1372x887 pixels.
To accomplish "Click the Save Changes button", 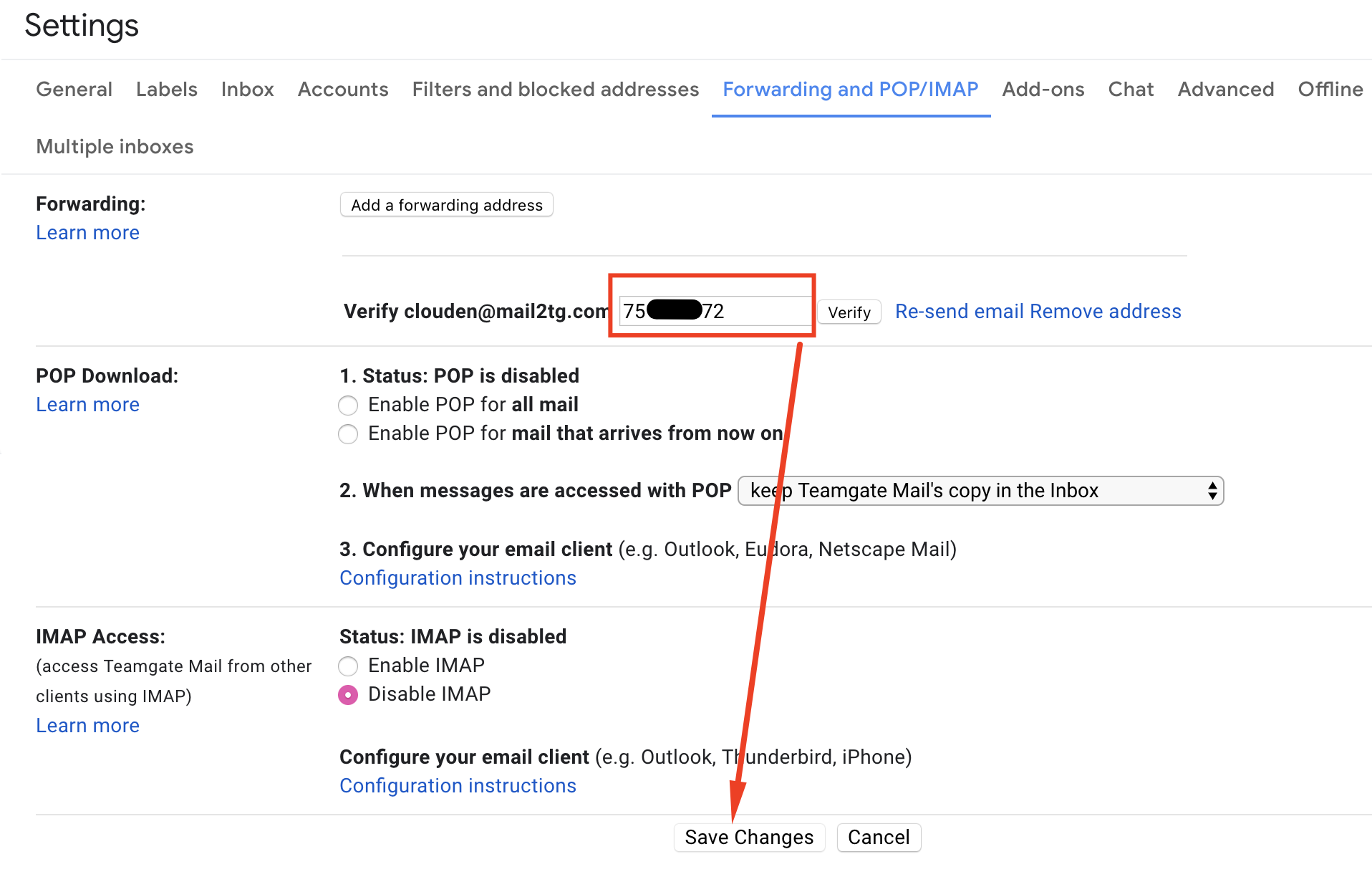I will (x=749, y=837).
